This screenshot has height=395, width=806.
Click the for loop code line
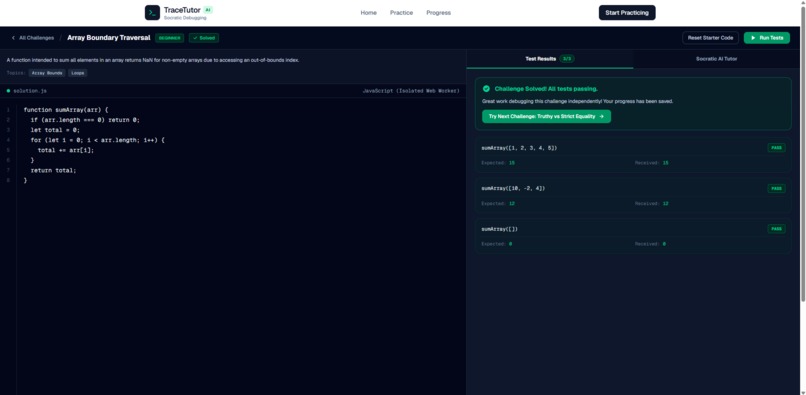(97, 140)
